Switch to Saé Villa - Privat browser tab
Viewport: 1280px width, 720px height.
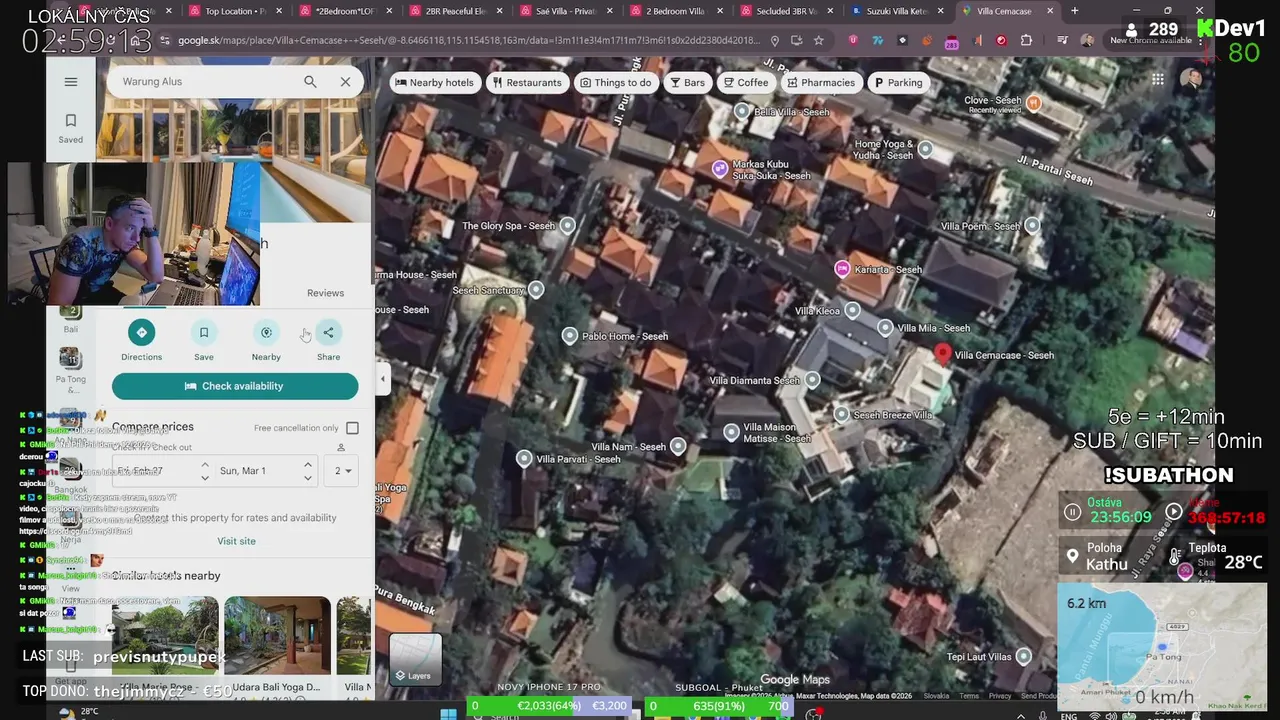tap(565, 11)
